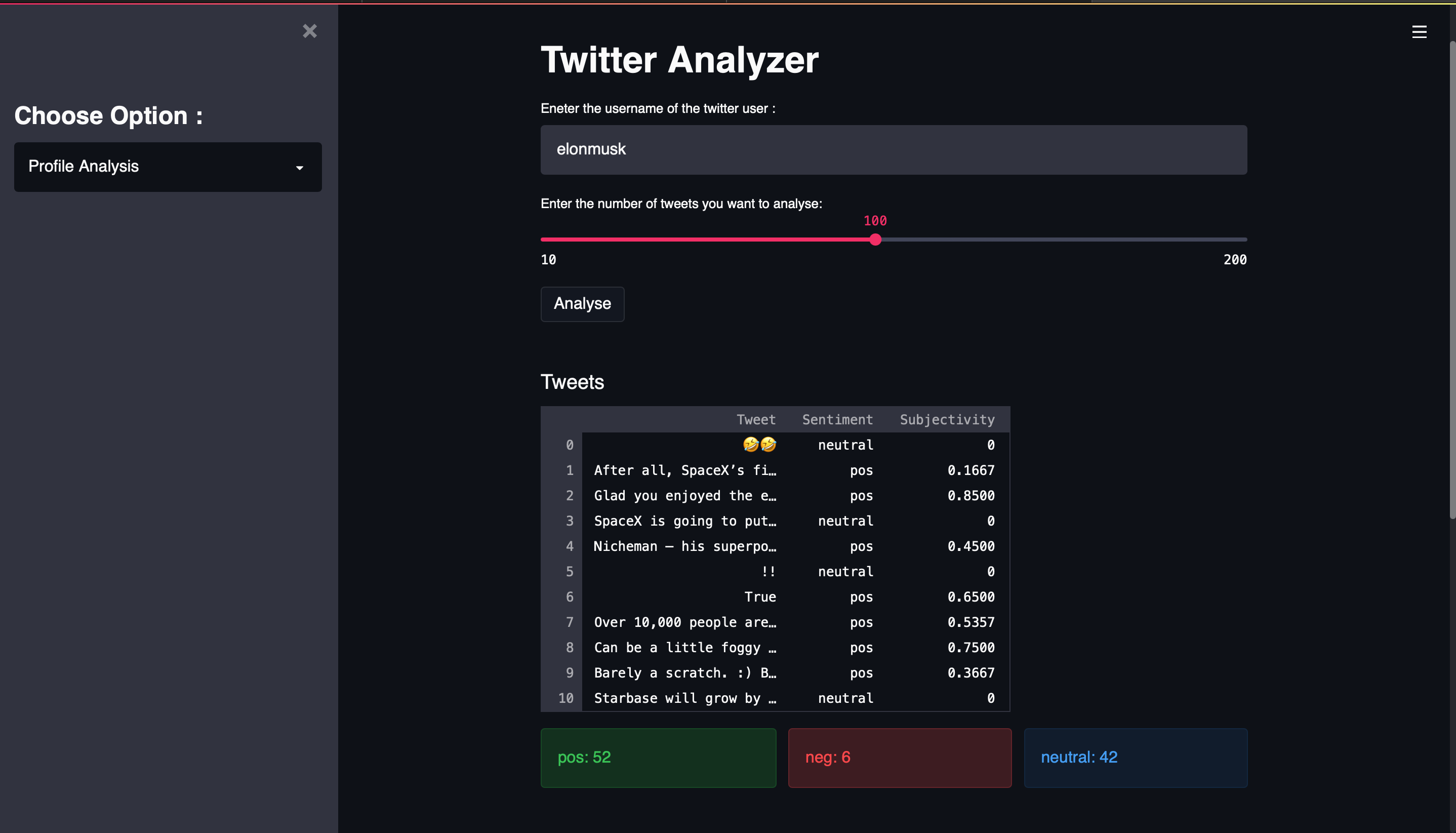Click the slider value label showing 100

pos(875,220)
